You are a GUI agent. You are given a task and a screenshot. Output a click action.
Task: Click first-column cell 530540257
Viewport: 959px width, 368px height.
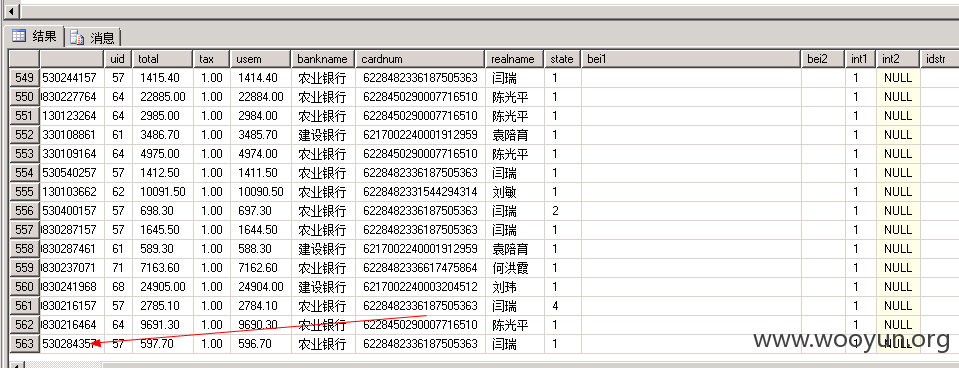pos(72,172)
